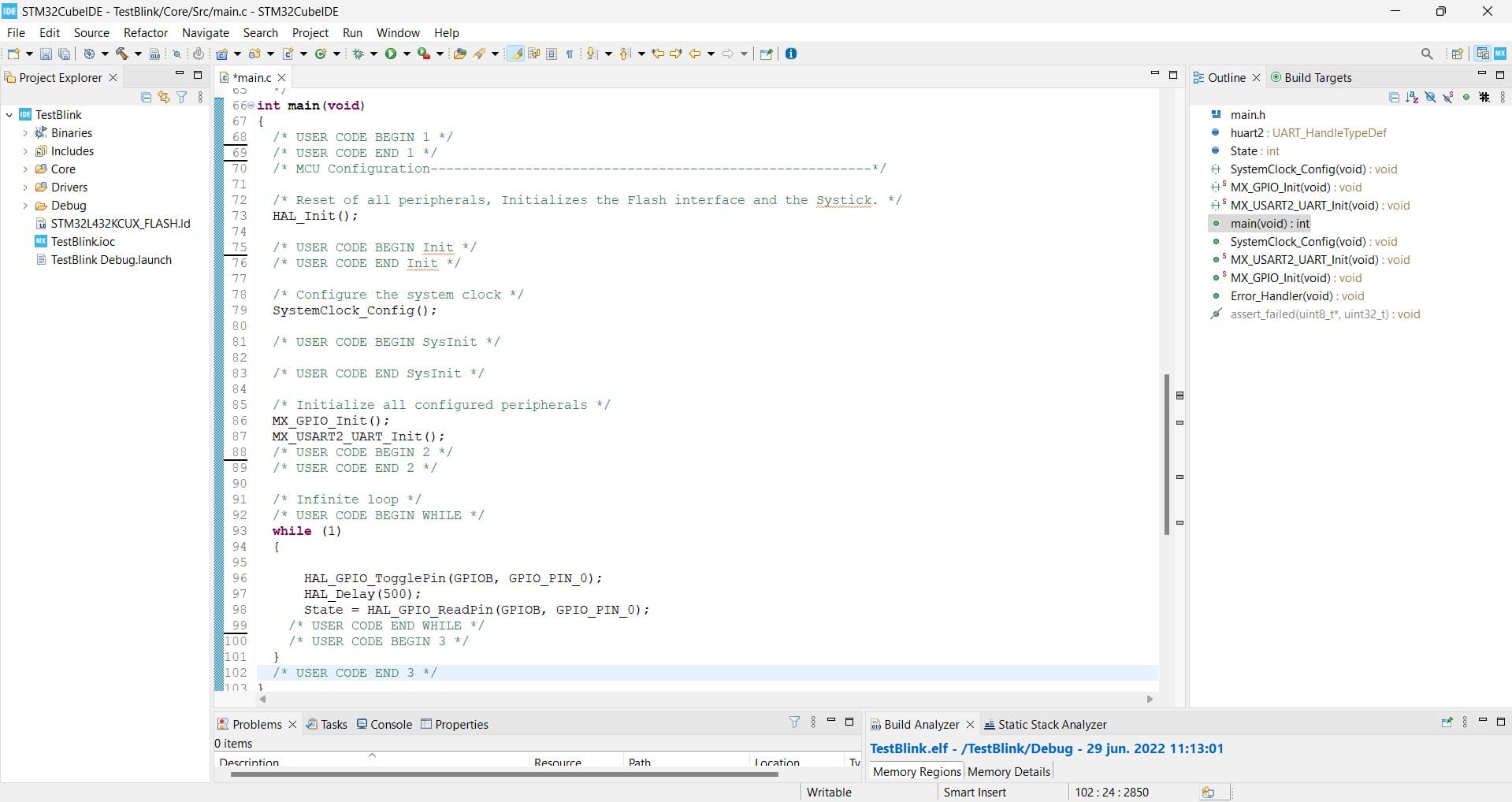Viewport: 1512px width, 802px height.
Task: Switch to the Static Stack Analyzer tab
Action: [x=1046, y=724]
